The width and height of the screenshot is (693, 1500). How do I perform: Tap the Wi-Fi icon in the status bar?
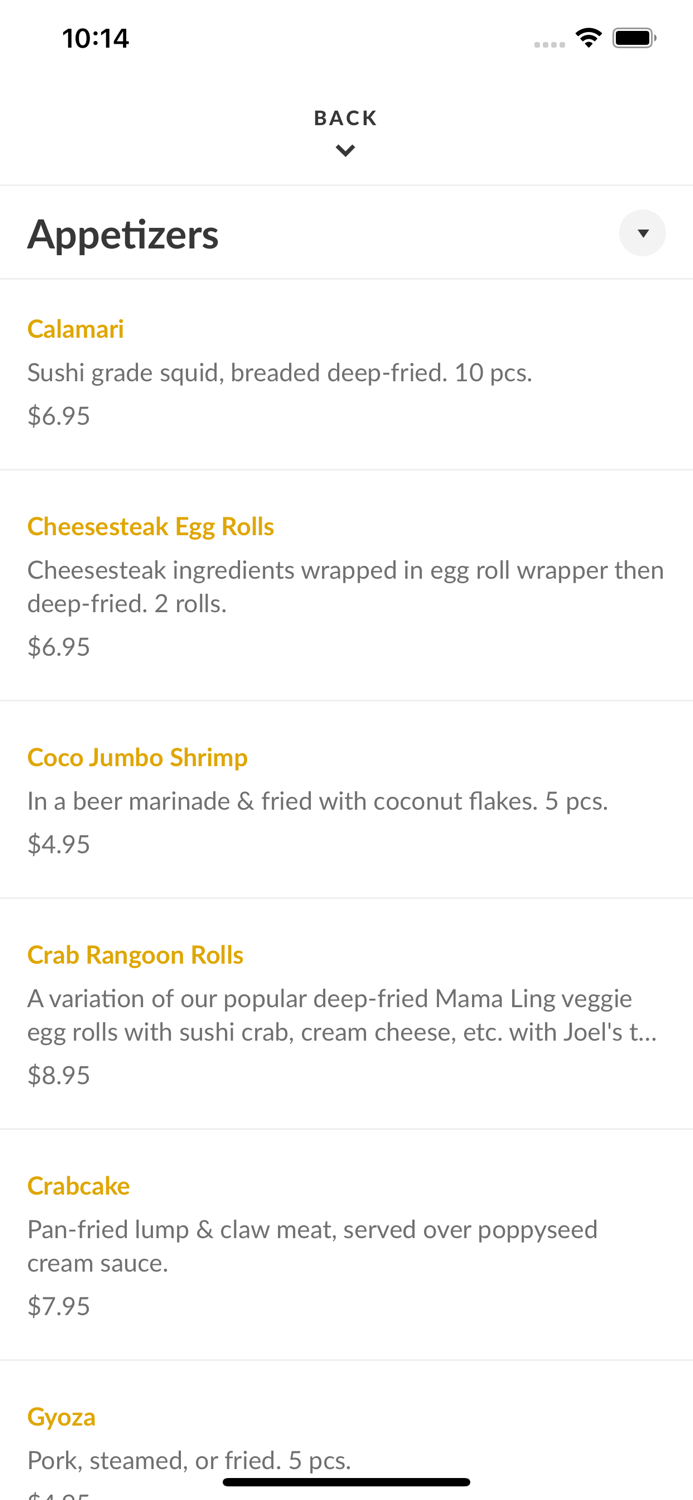pyautogui.click(x=588, y=36)
